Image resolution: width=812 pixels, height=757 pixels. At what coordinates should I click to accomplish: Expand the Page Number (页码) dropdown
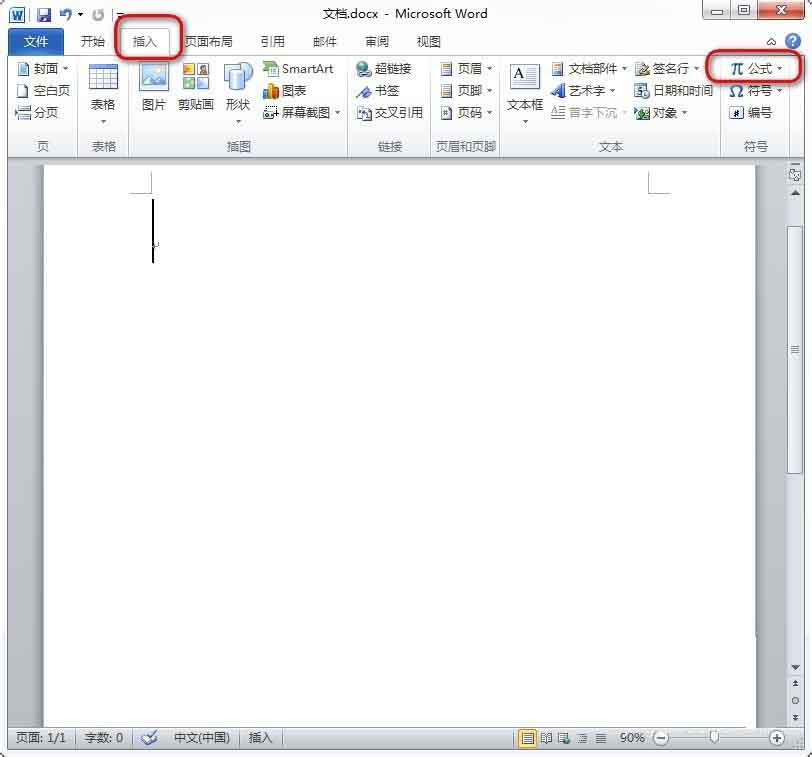point(489,112)
